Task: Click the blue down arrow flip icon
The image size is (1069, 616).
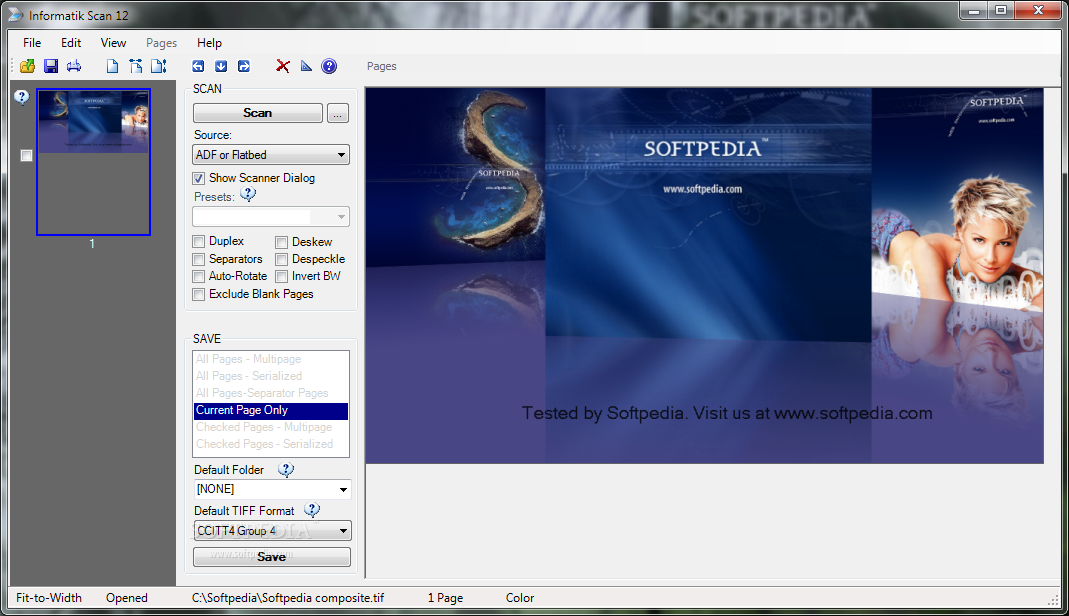Action: click(x=221, y=66)
